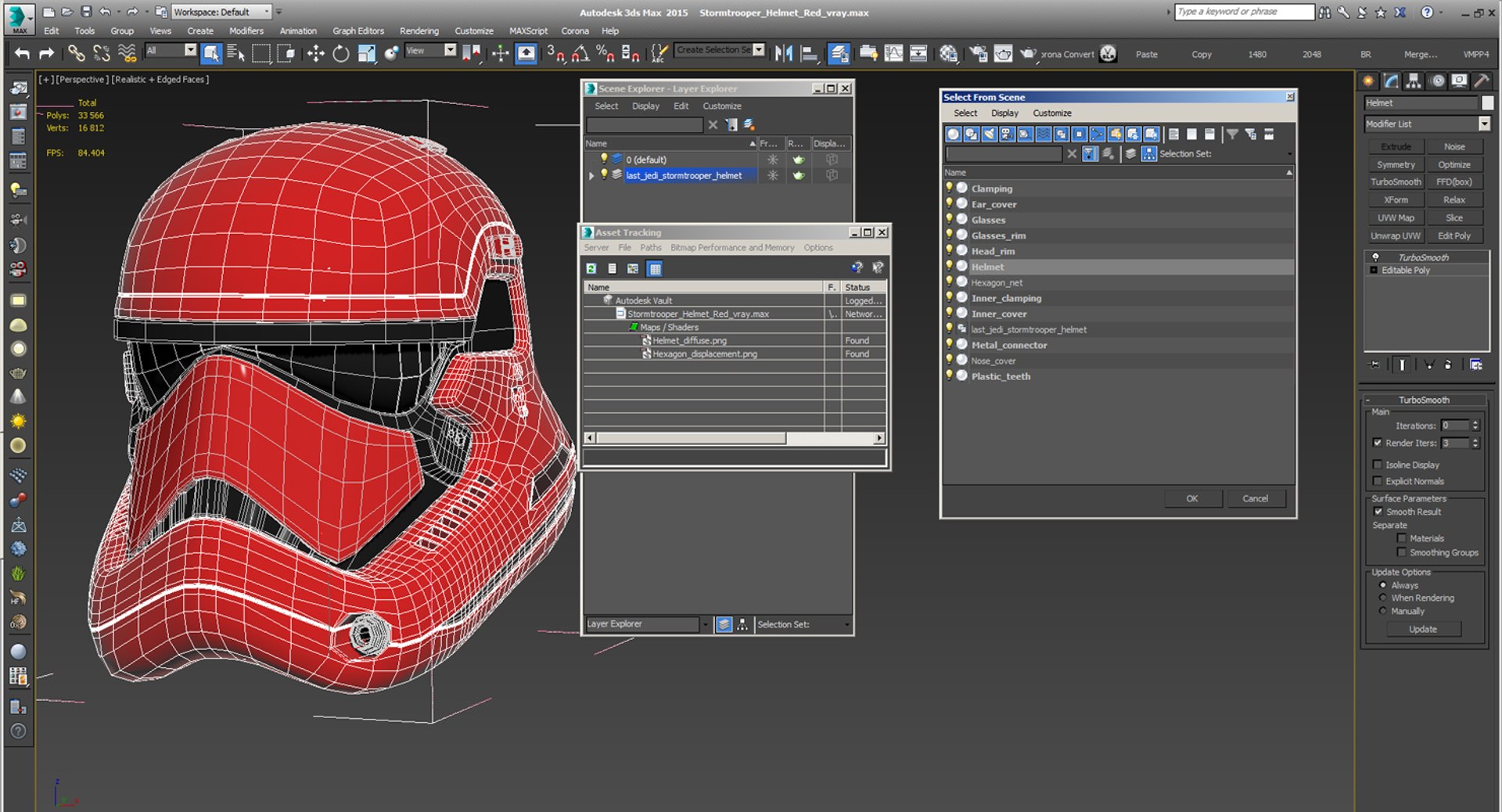Enable the Isoline Display checkbox
The image size is (1502, 812).
(x=1378, y=465)
